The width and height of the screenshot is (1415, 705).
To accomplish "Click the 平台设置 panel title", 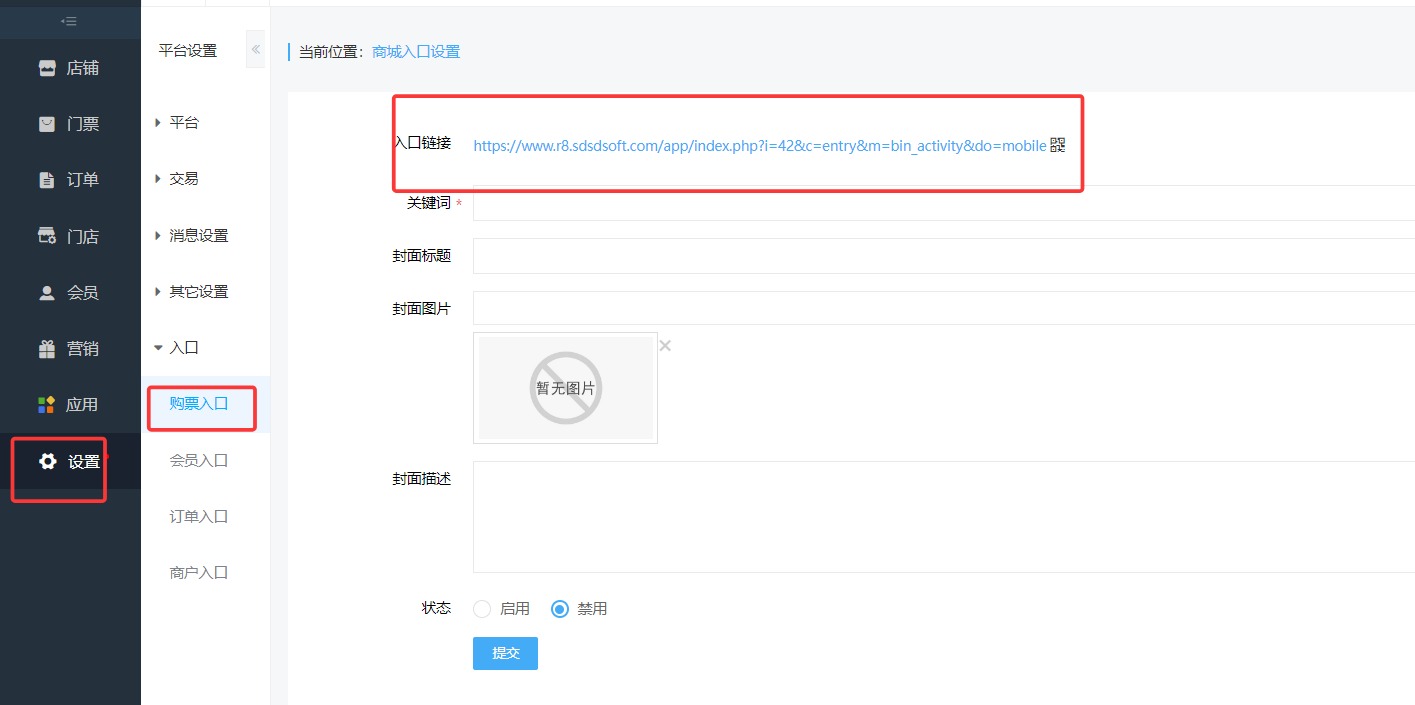I will click(x=188, y=50).
